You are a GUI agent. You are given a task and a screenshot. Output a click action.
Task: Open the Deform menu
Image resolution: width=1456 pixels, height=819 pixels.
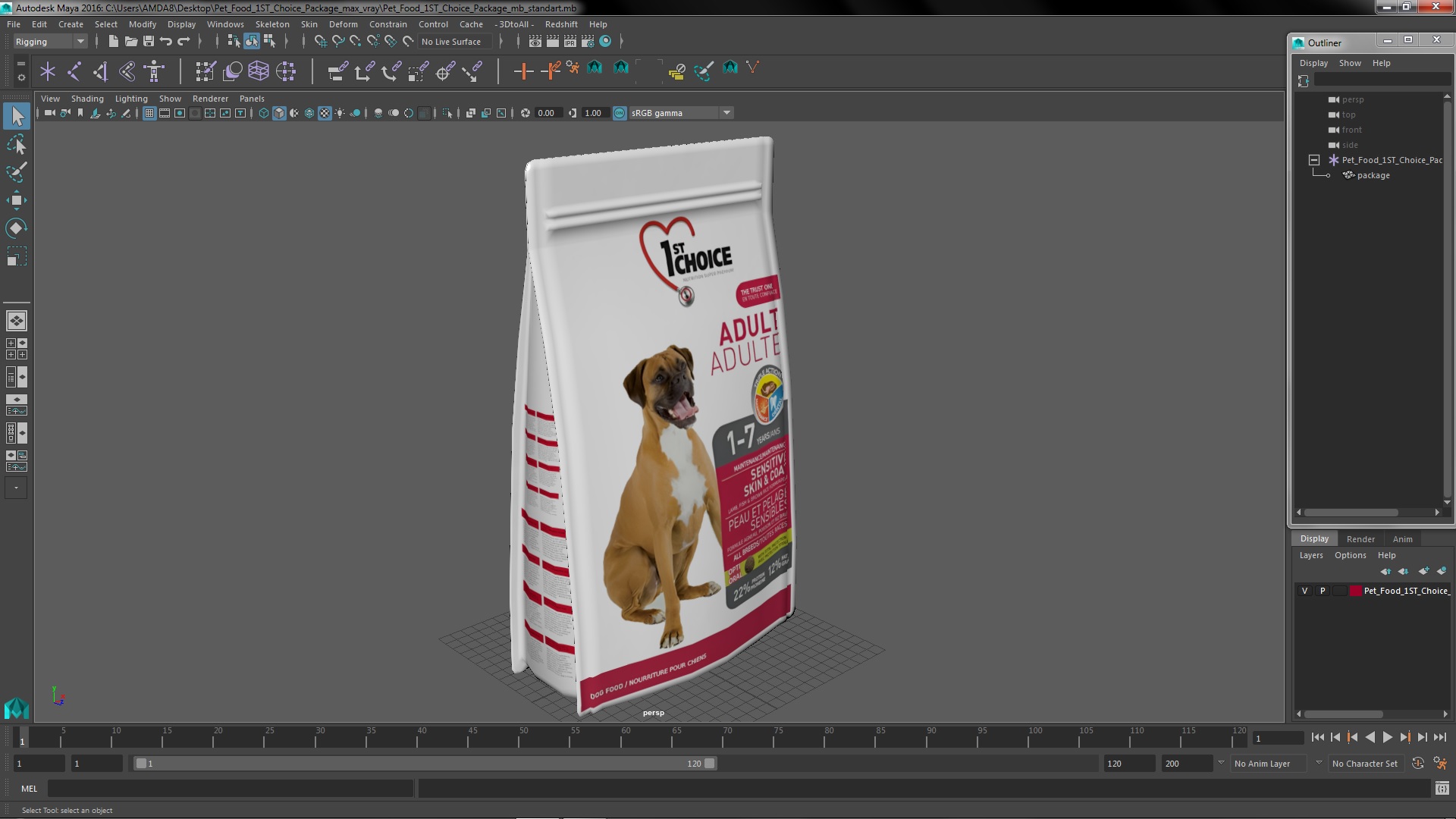click(x=343, y=24)
